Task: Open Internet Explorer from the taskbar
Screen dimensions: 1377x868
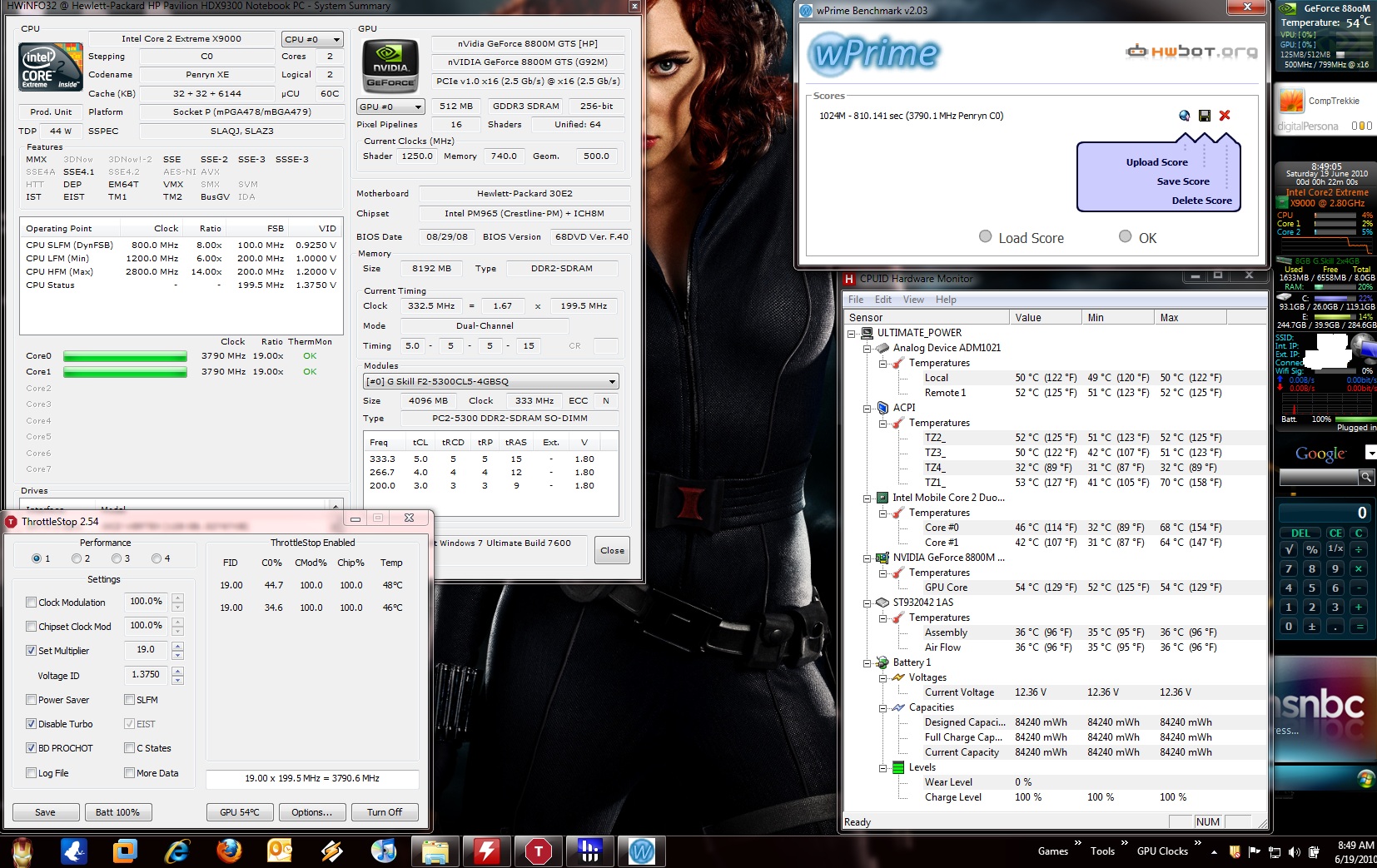Action: click(176, 851)
